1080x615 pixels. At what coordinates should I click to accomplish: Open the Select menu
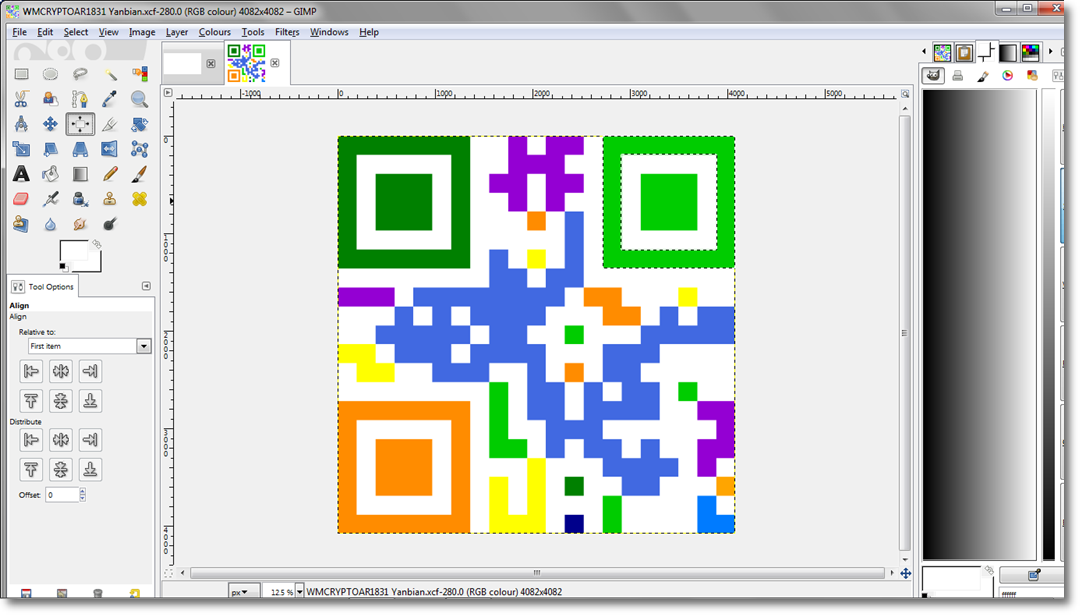pyautogui.click(x=76, y=32)
